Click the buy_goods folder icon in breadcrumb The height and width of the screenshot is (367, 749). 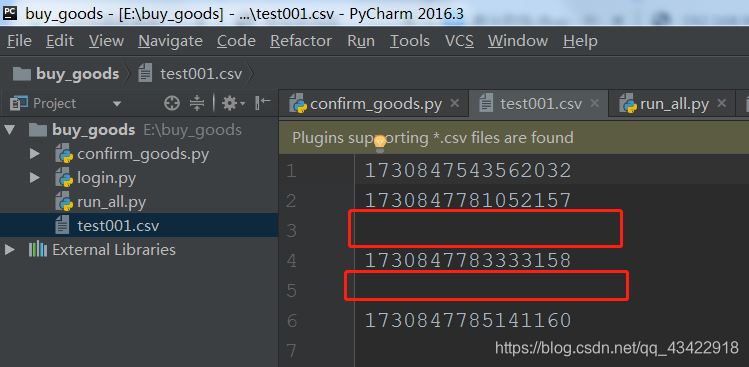(x=22, y=74)
